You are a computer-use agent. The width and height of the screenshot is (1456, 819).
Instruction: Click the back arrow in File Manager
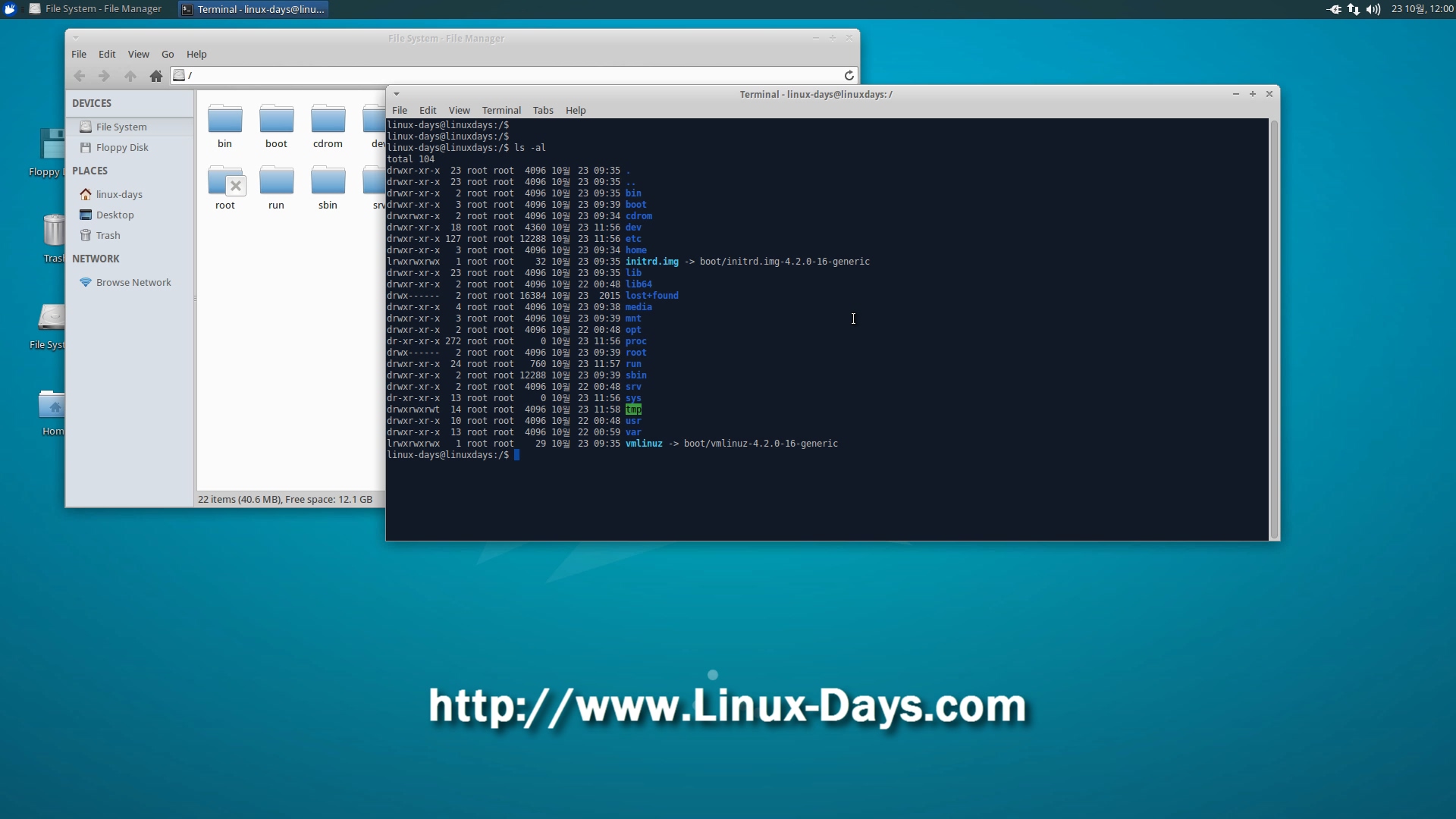click(x=80, y=76)
